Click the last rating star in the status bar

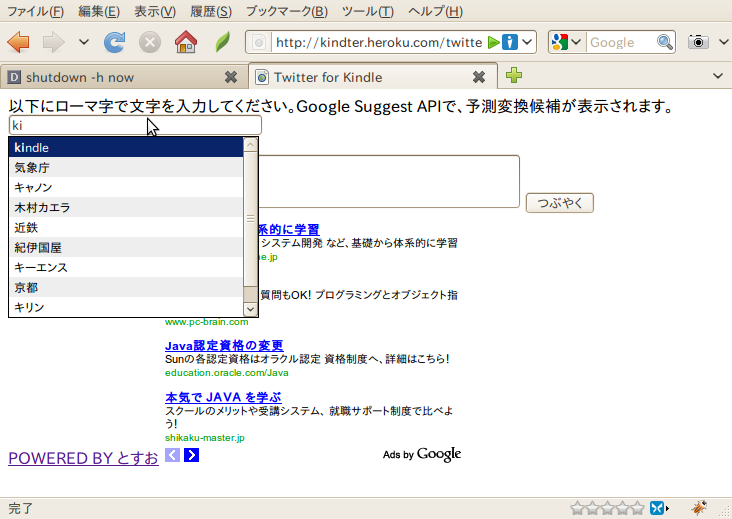(x=637, y=508)
